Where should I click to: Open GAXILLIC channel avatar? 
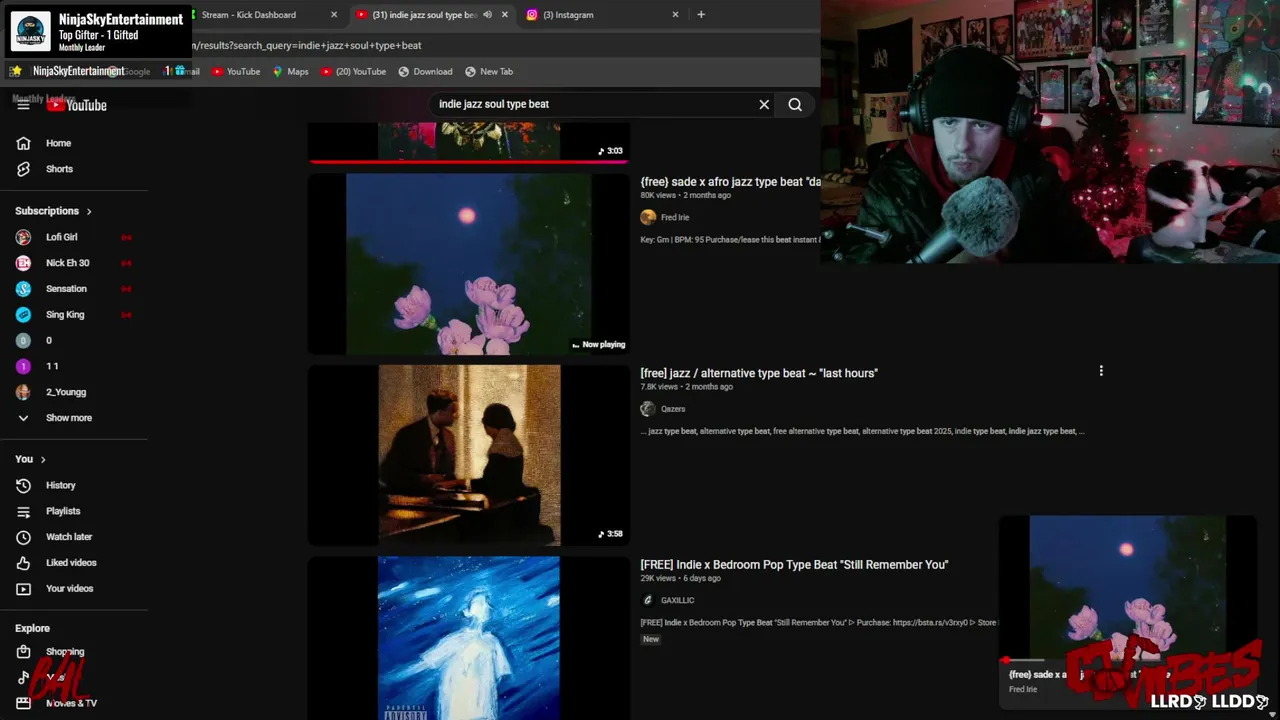coord(648,600)
